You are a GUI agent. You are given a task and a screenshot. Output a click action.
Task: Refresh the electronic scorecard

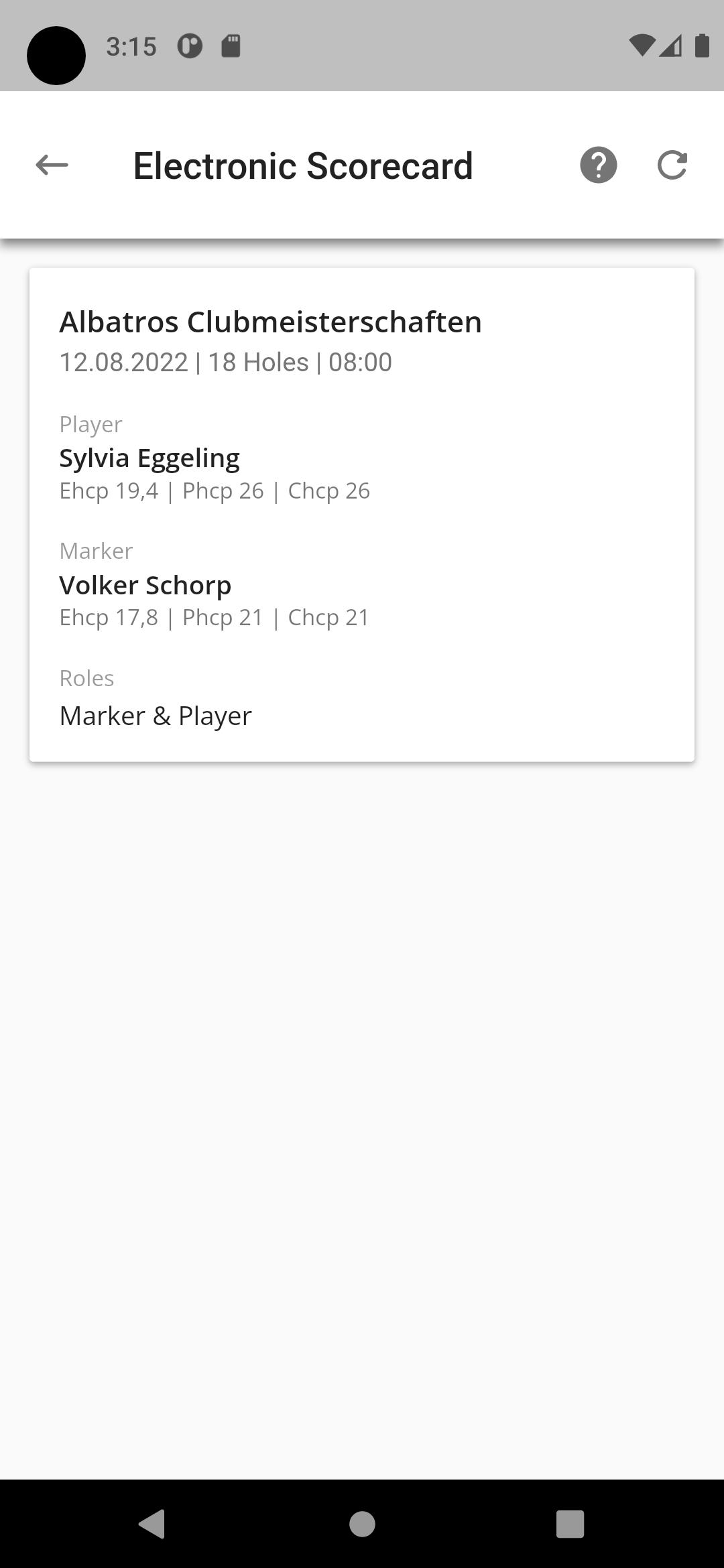click(672, 165)
